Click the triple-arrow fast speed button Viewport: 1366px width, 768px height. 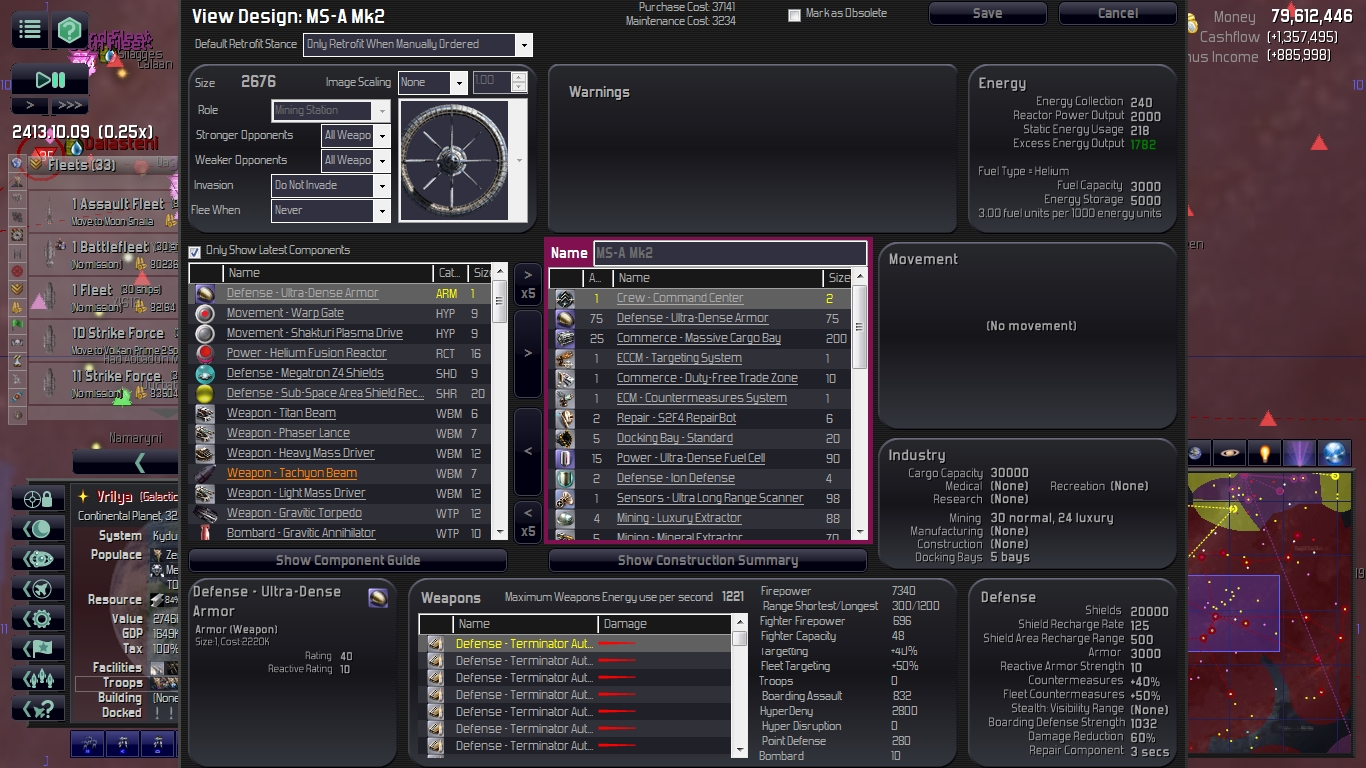pos(69,105)
